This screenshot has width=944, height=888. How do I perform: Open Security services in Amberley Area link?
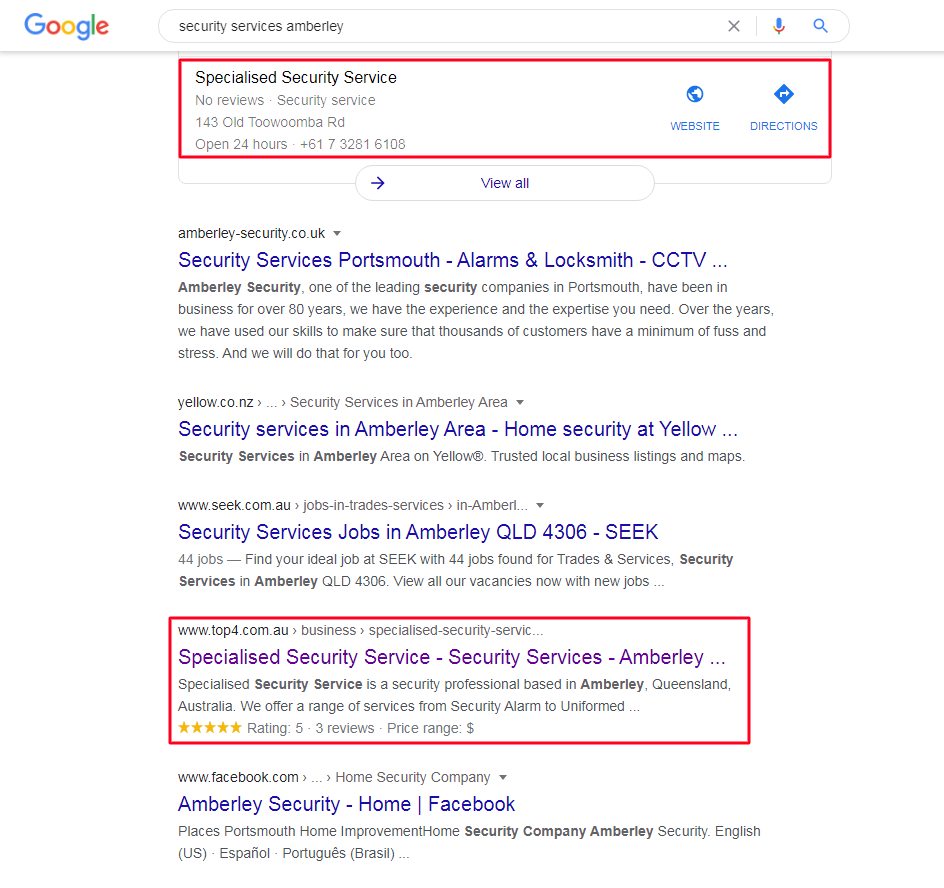pos(458,429)
